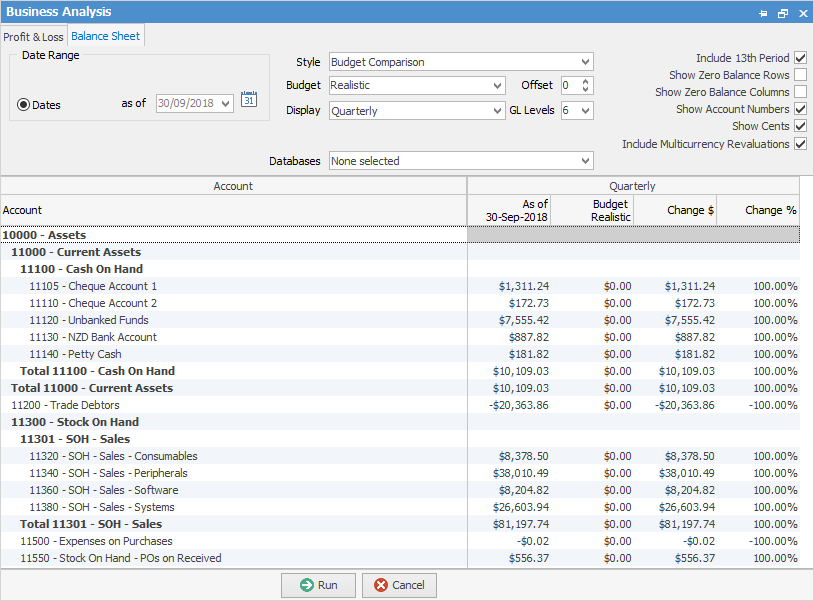Select the Balance Sheet tab
The width and height of the screenshot is (814, 601).
[105, 37]
